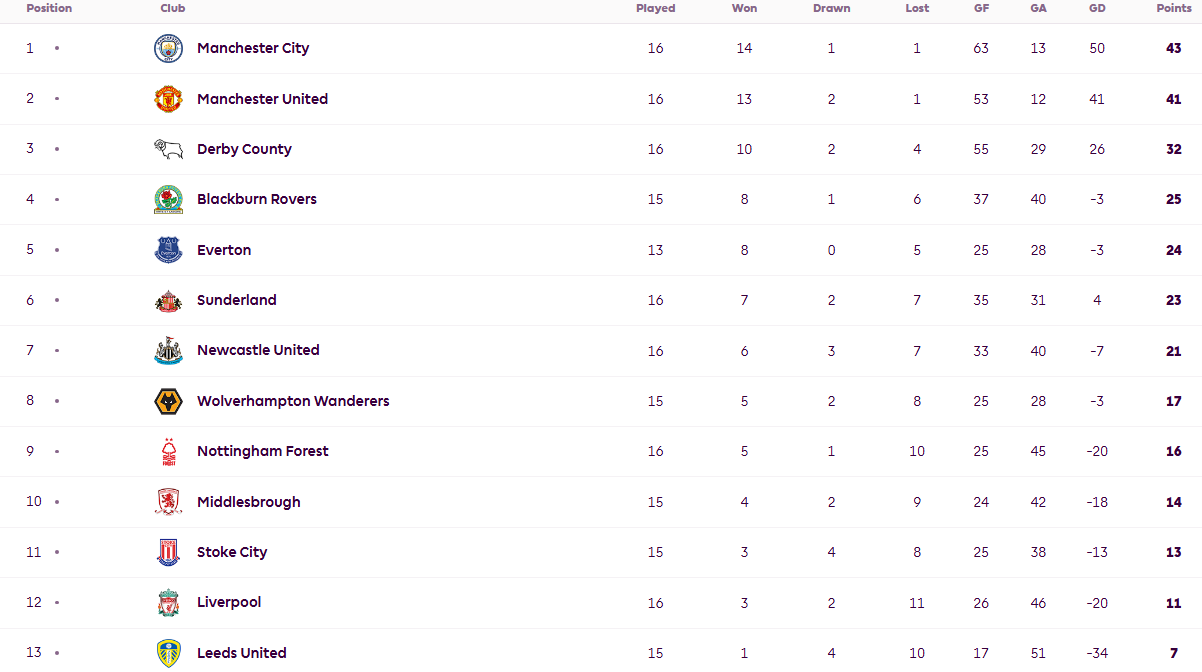Image resolution: width=1202 pixels, height=672 pixels.
Task: Click the Blackburn Rovers club crest
Action: point(168,200)
